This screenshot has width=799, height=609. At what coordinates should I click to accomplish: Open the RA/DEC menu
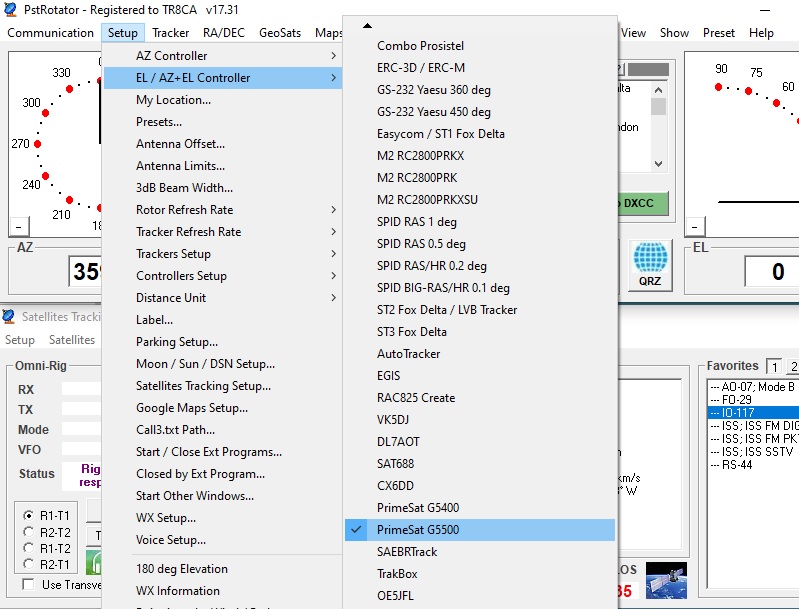click(224, 33)
